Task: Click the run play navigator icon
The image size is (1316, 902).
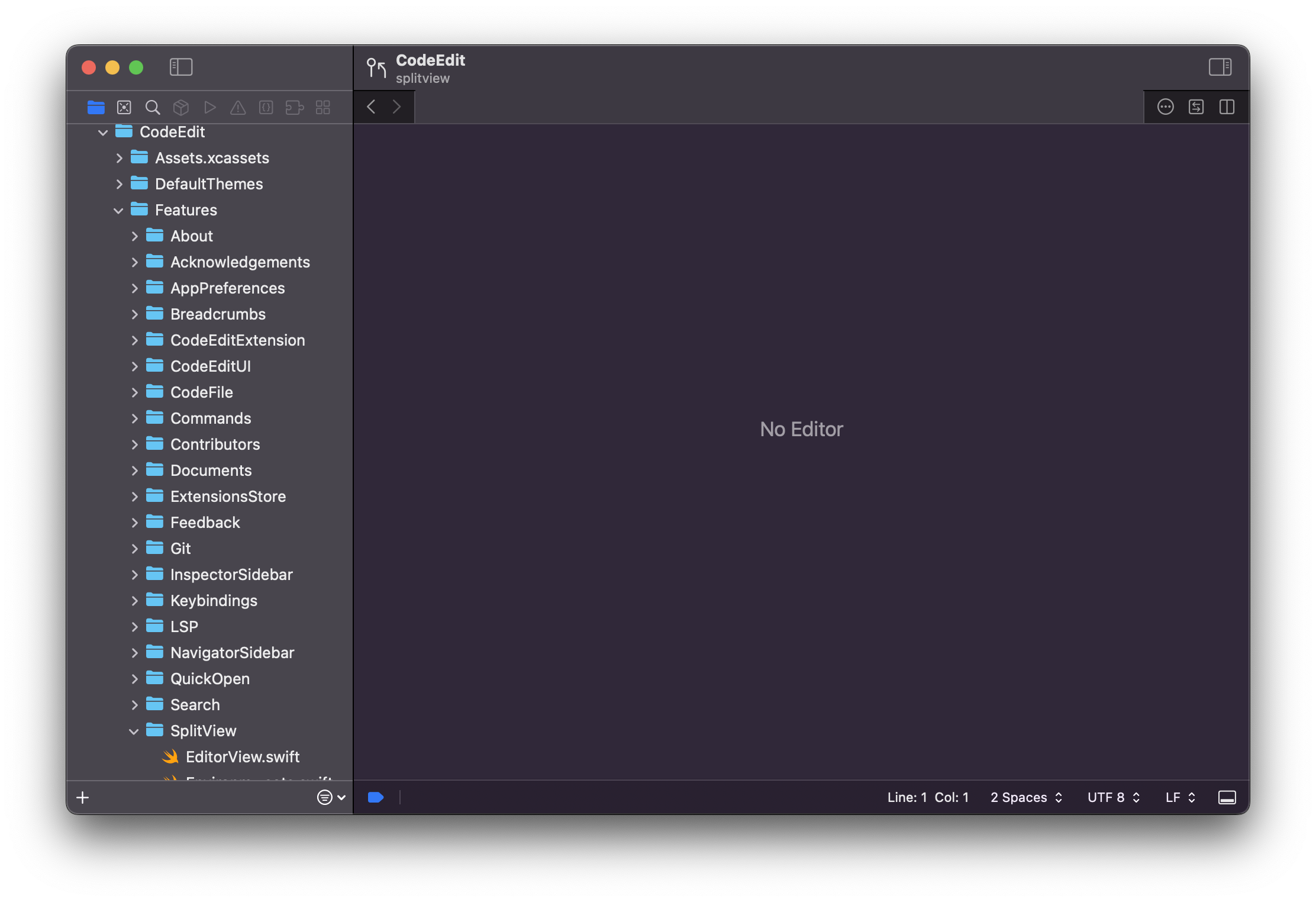Action: (209, 107)
